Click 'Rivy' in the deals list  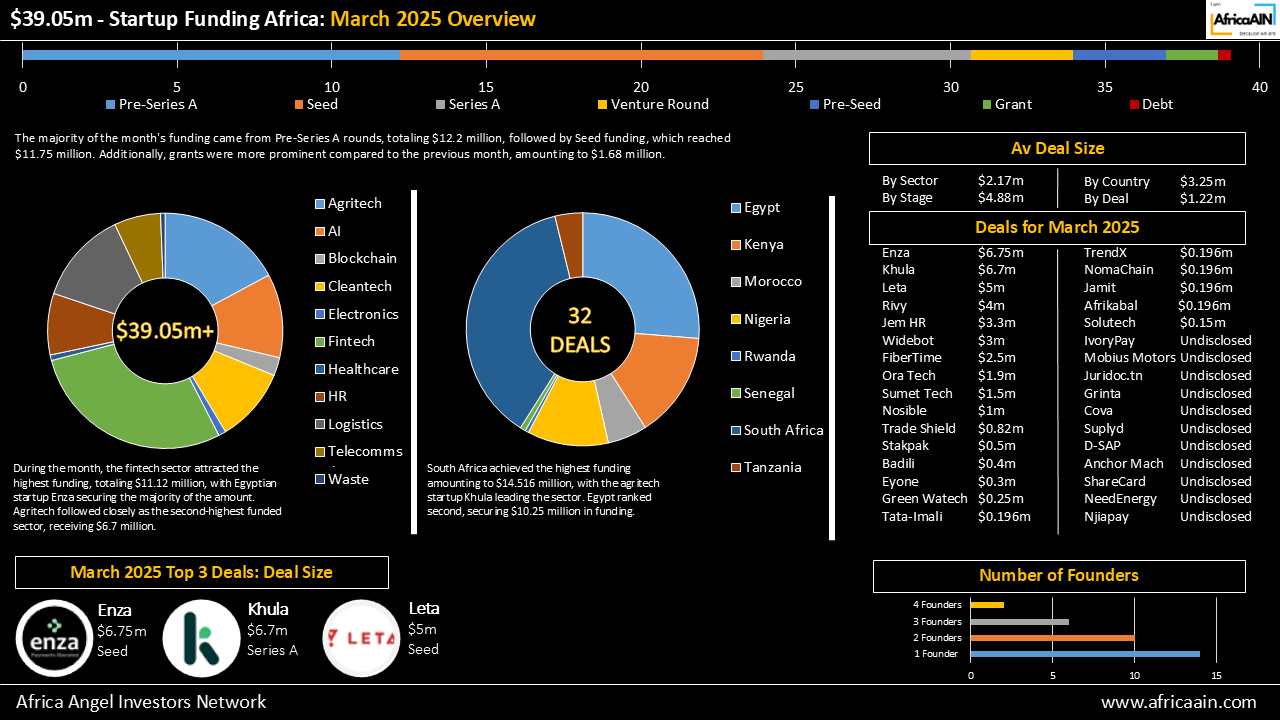895,305
